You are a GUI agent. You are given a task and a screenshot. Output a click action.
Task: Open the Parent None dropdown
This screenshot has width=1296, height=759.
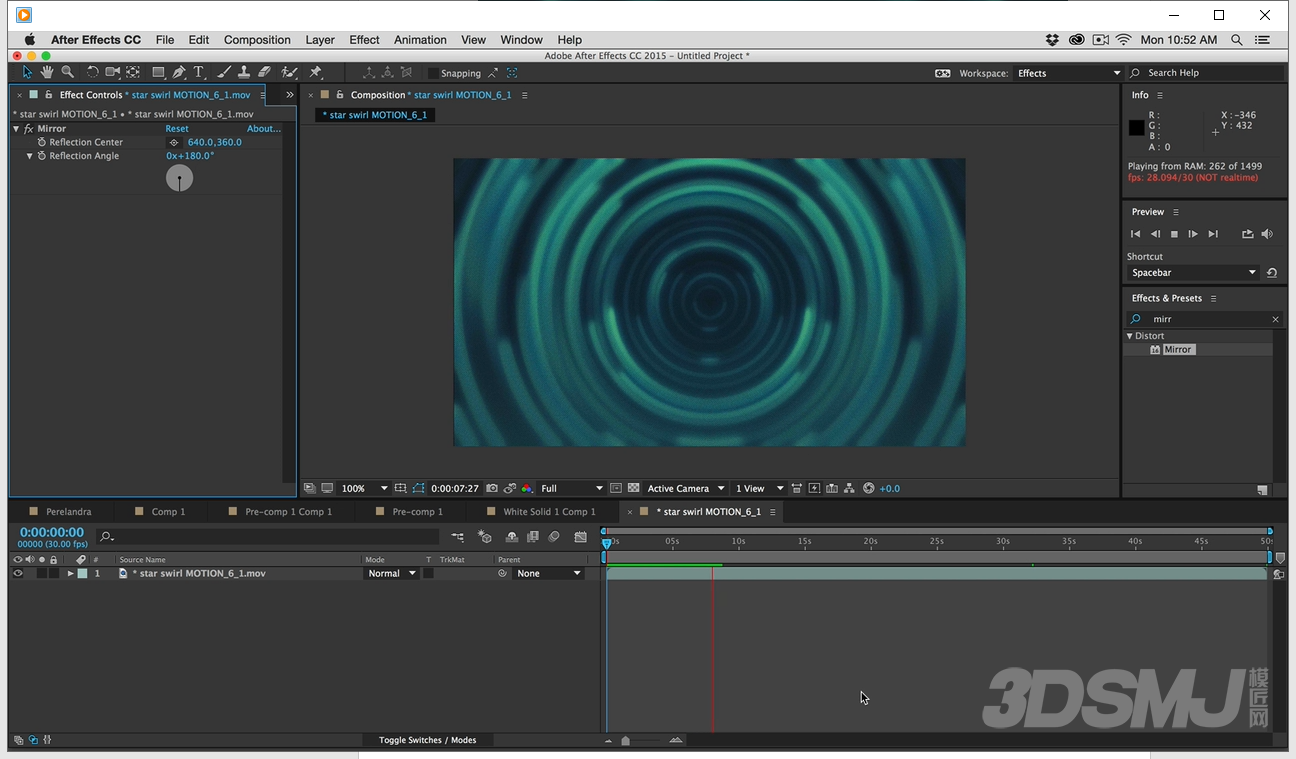click(x=548, y=573)
